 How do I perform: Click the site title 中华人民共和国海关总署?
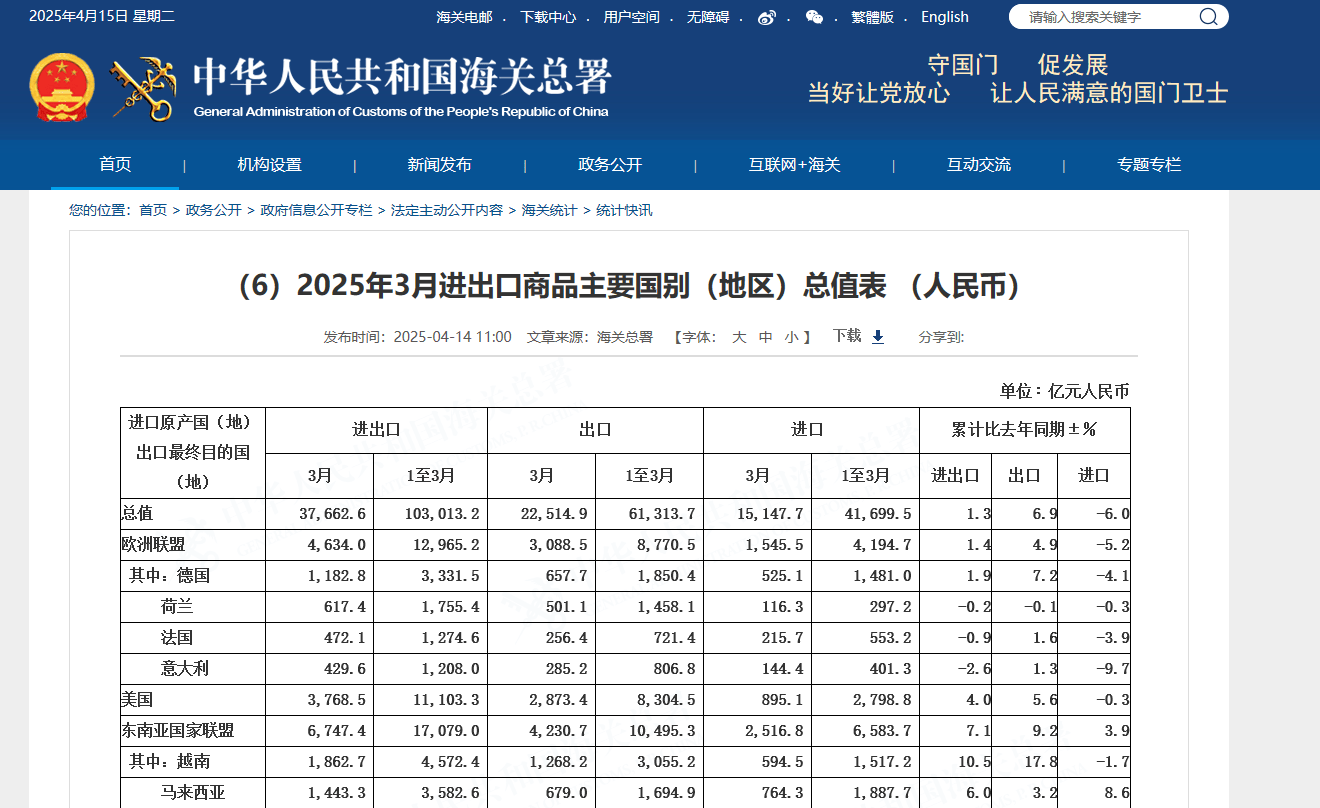[402, 76]
